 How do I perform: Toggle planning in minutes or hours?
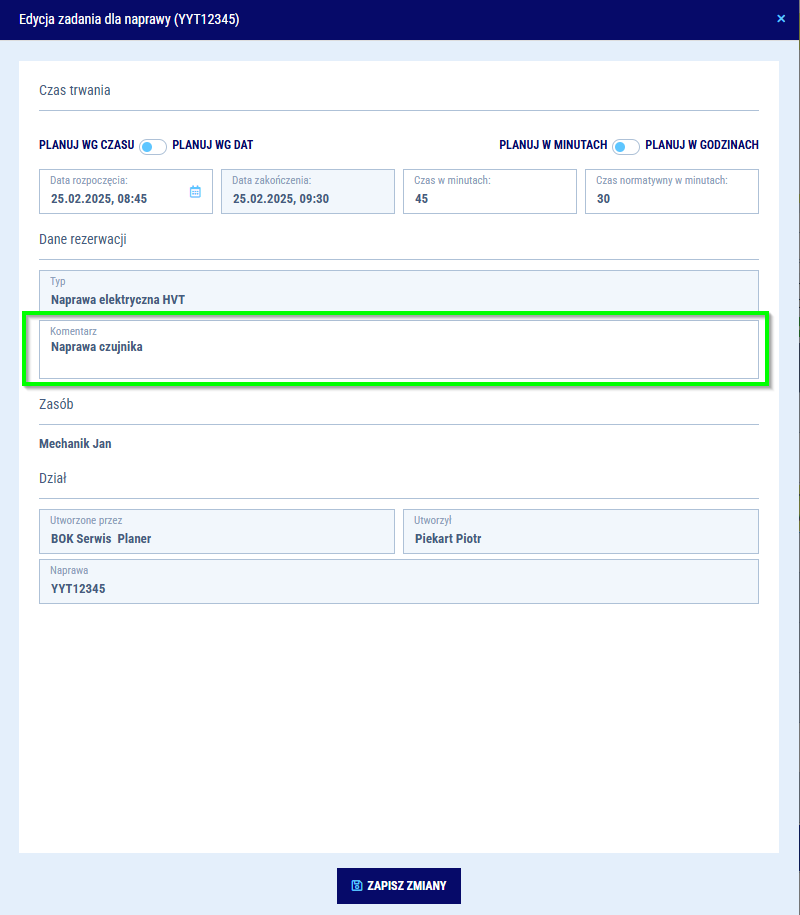pos(626,146)
